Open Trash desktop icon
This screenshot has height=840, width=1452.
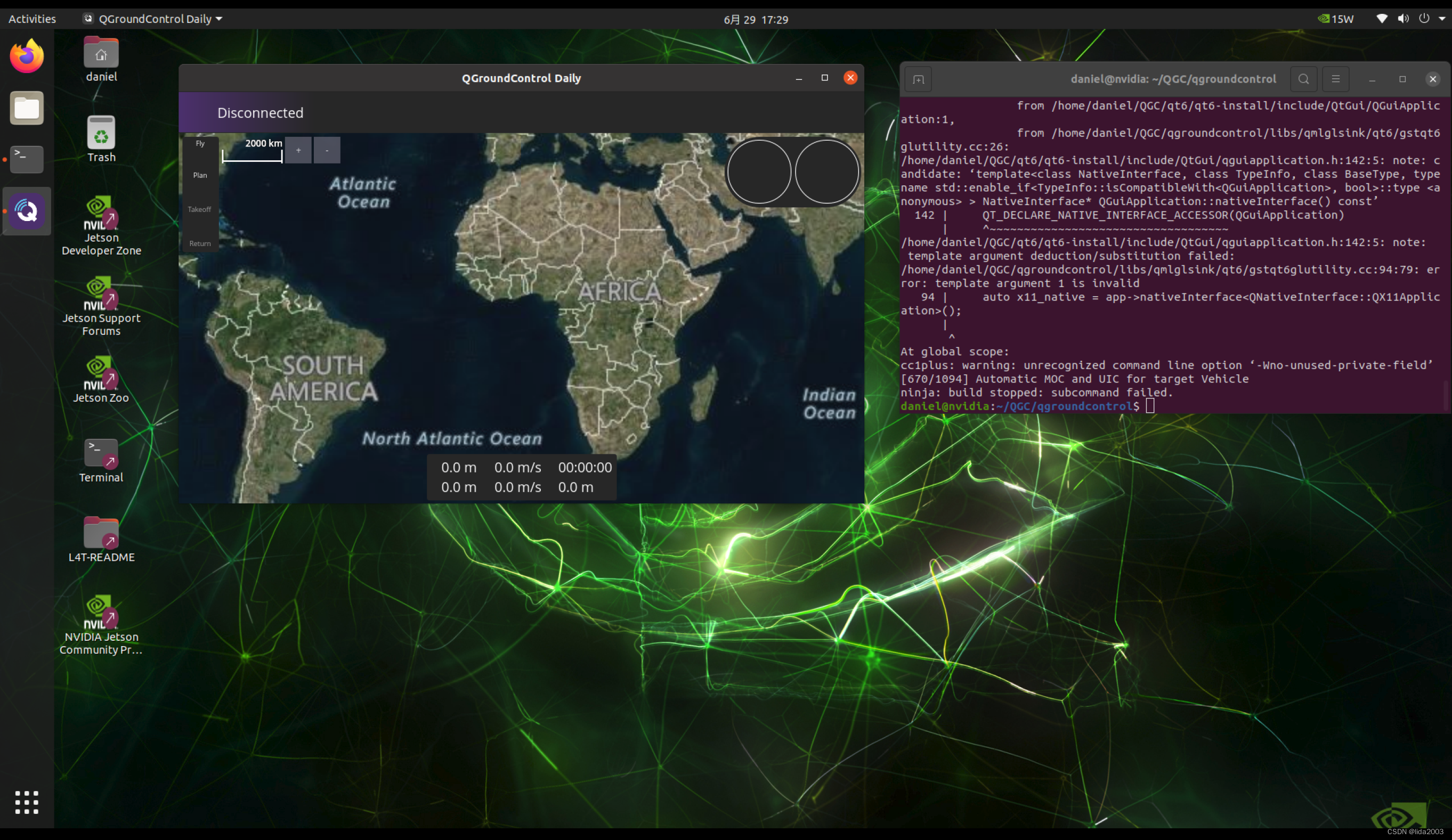point(101,140)
